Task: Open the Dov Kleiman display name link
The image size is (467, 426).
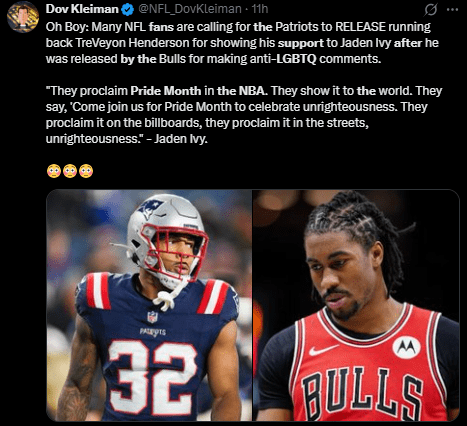Action: (82, 9)
